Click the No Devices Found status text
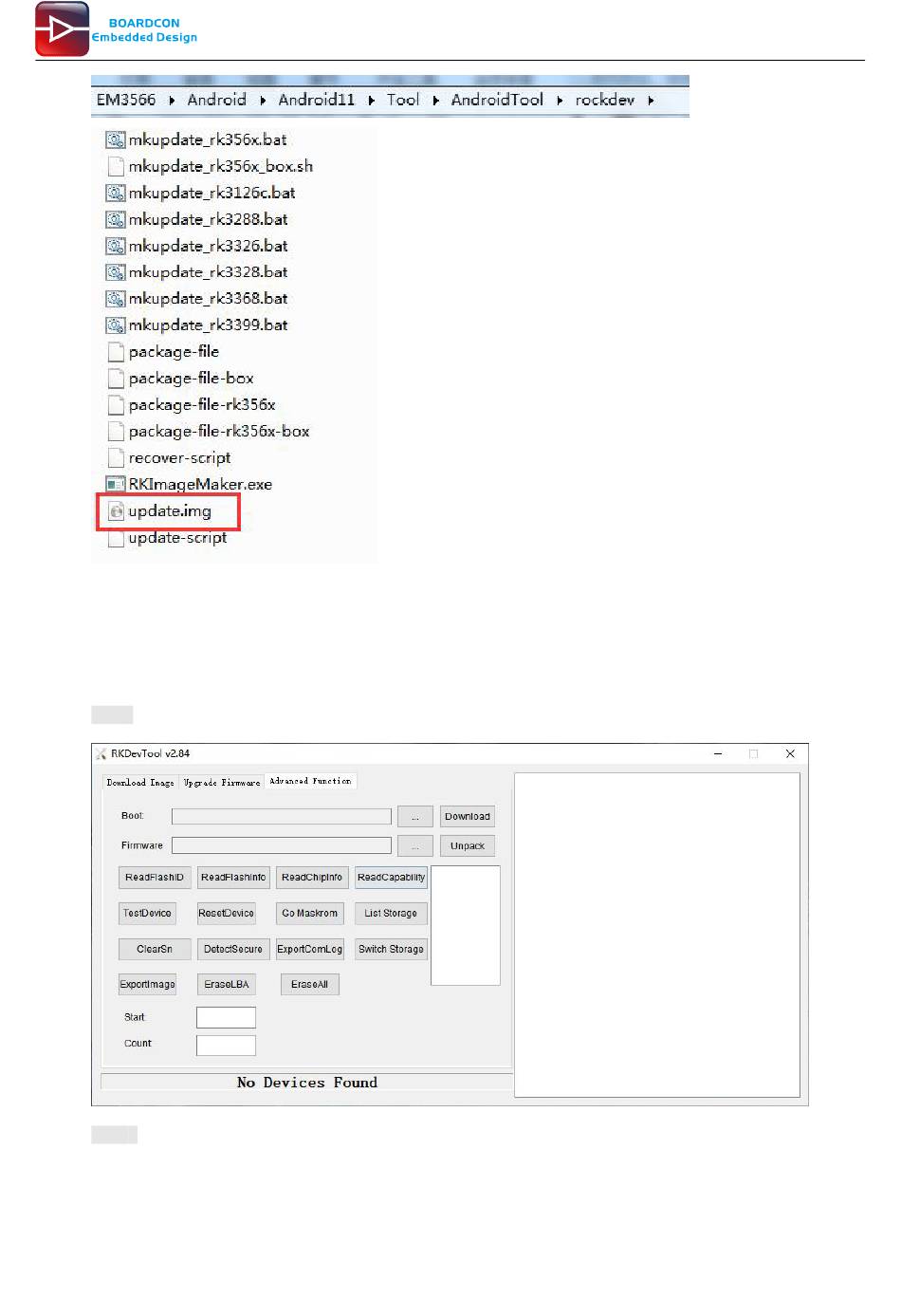Viewport: 901px width, 1316px height. tap(307, 1083)
